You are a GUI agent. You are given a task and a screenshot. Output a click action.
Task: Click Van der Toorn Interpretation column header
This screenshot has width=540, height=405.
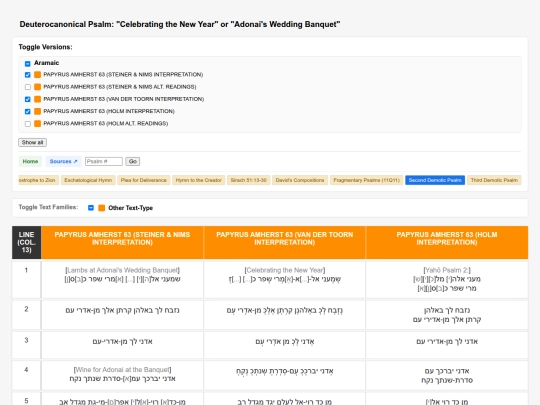pos(284,242)
